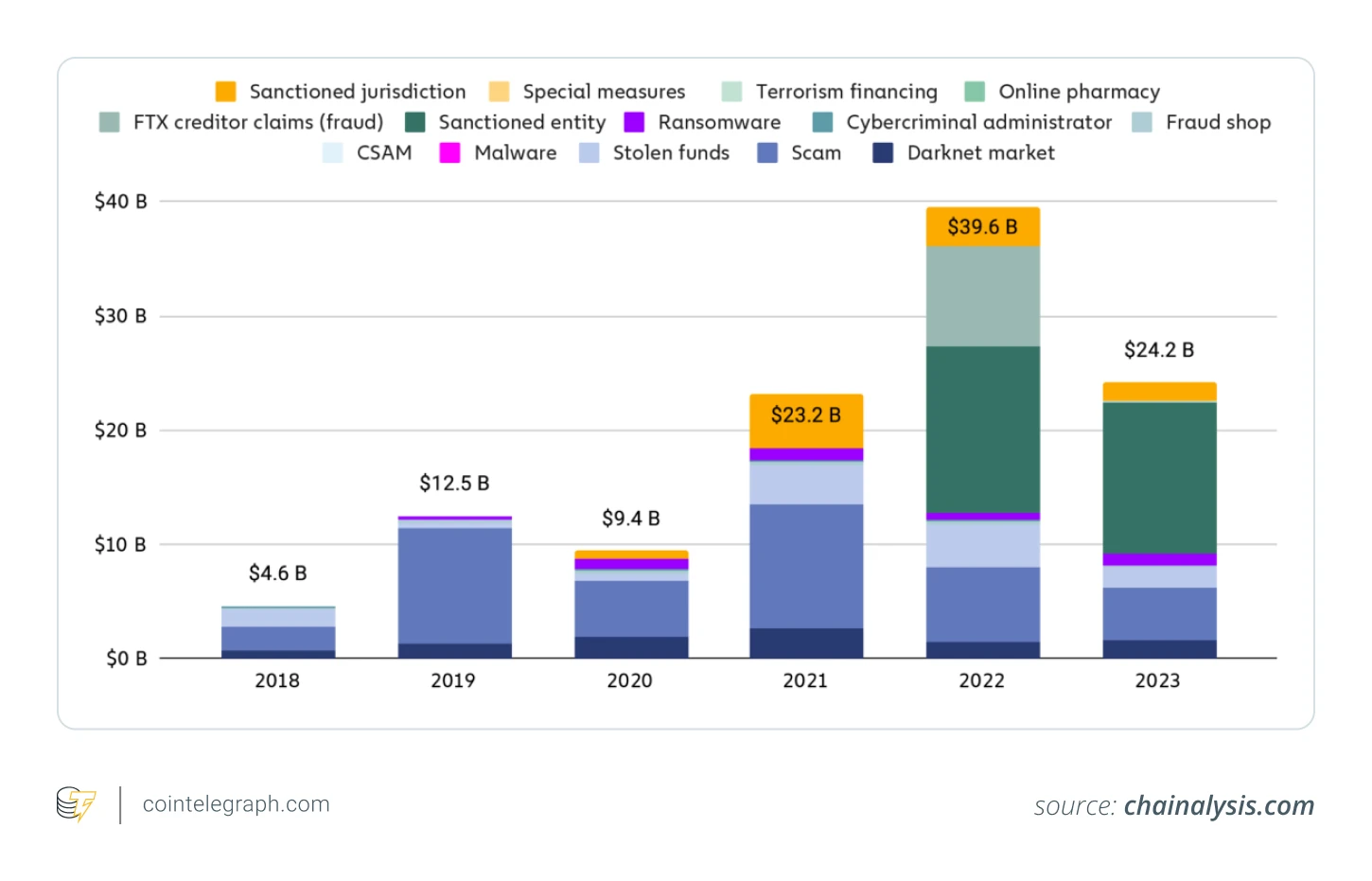The width and height of the screenshot is (1372, 881).
Task: Click the Sanctioned jurisdiction orange legend swatch
Action: click(x=225, y=92)
